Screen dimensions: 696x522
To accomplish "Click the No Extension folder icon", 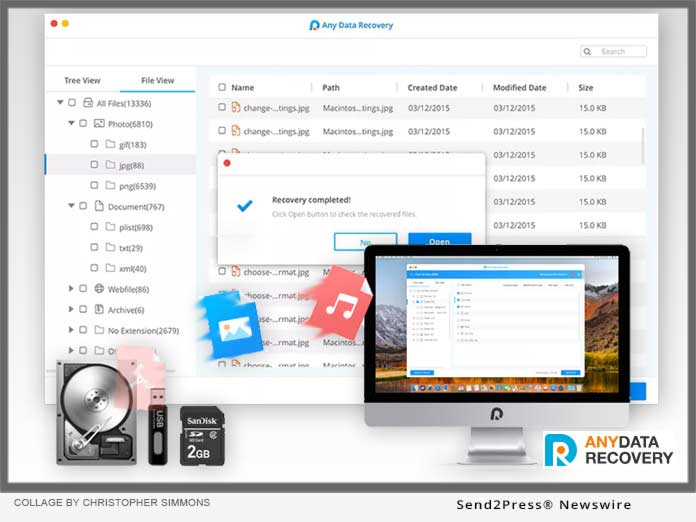I will (99, 330).
